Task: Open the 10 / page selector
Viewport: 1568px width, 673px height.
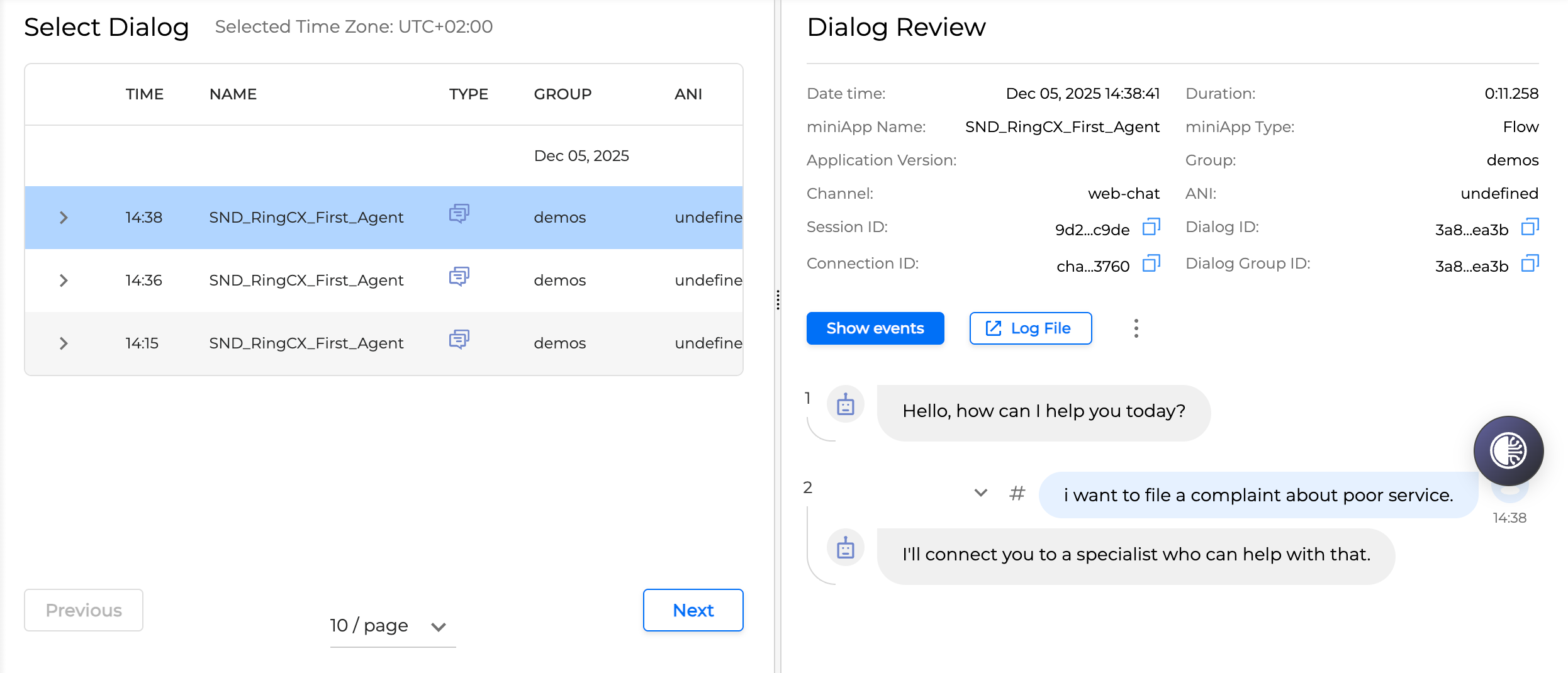Action: coord(391,626)
